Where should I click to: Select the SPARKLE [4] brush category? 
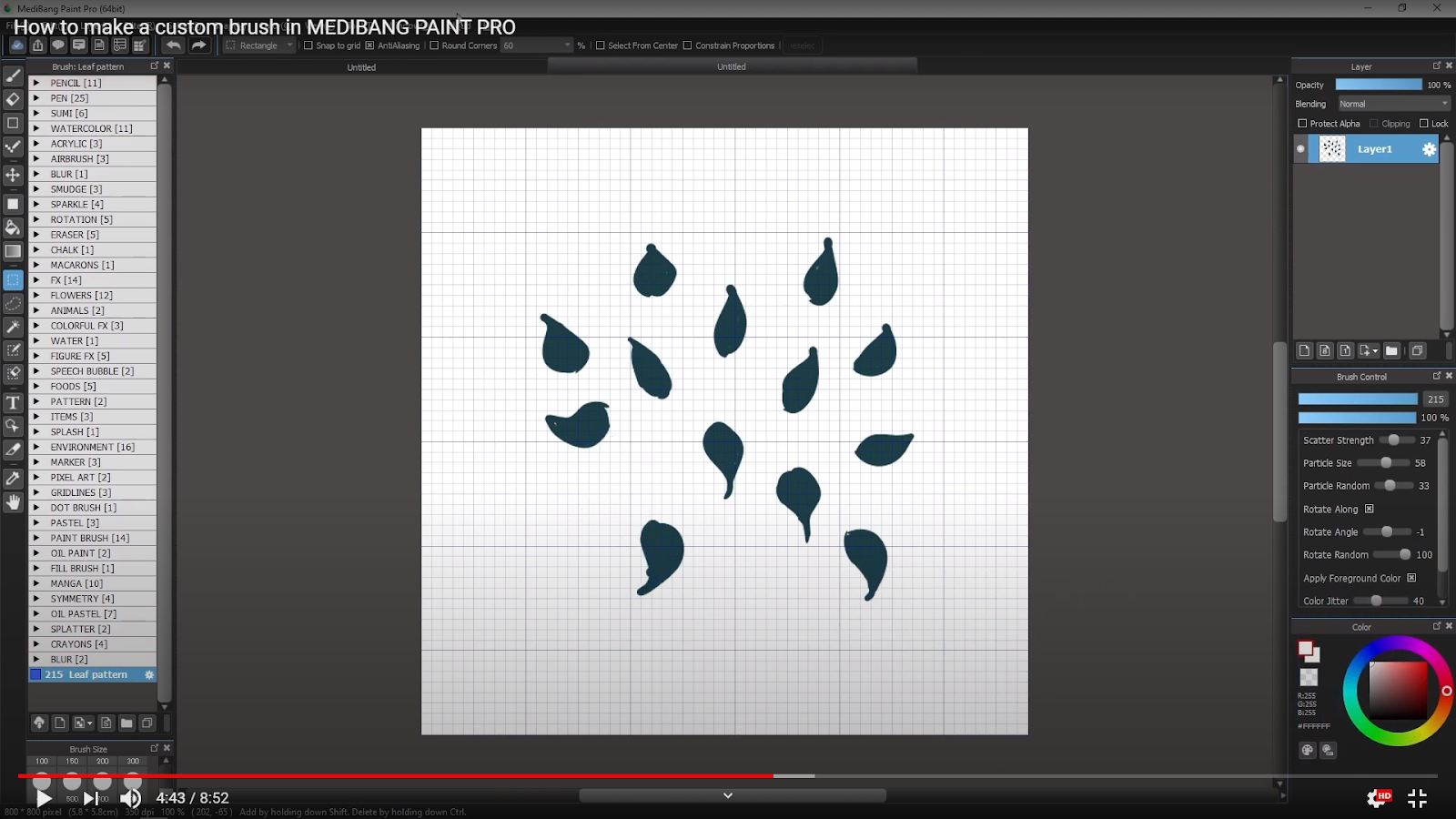[x=93, y=205]
